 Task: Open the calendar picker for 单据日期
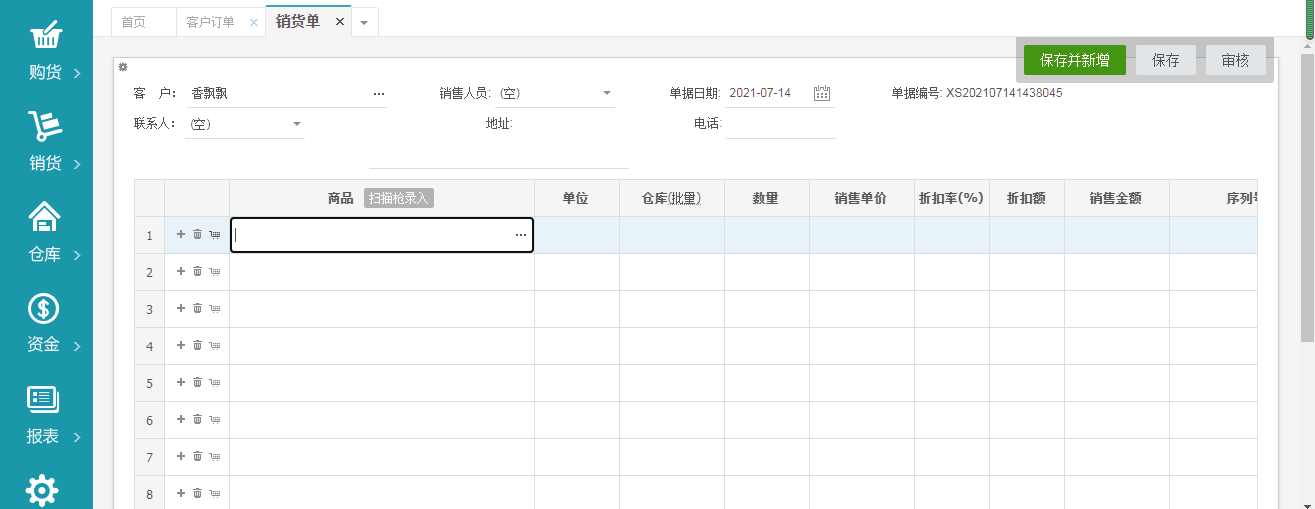822,93
